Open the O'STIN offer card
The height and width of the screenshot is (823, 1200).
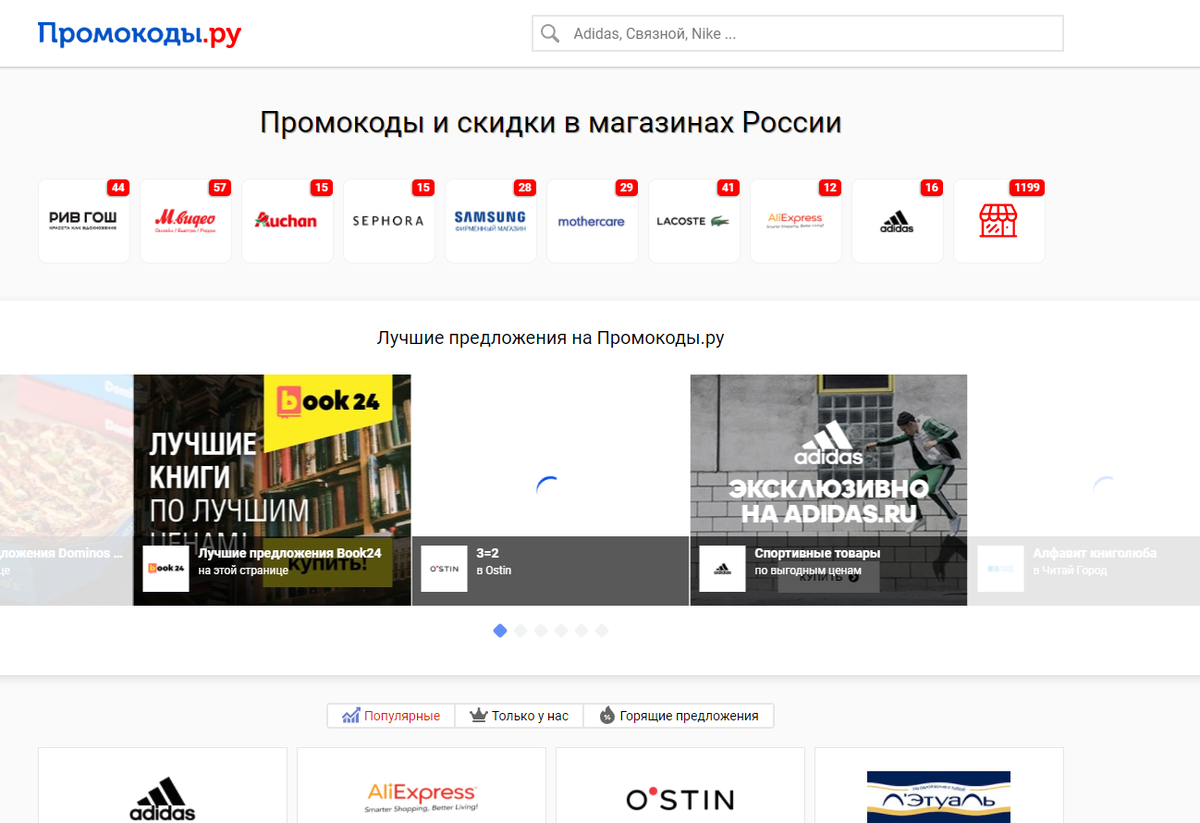point(680,786)
